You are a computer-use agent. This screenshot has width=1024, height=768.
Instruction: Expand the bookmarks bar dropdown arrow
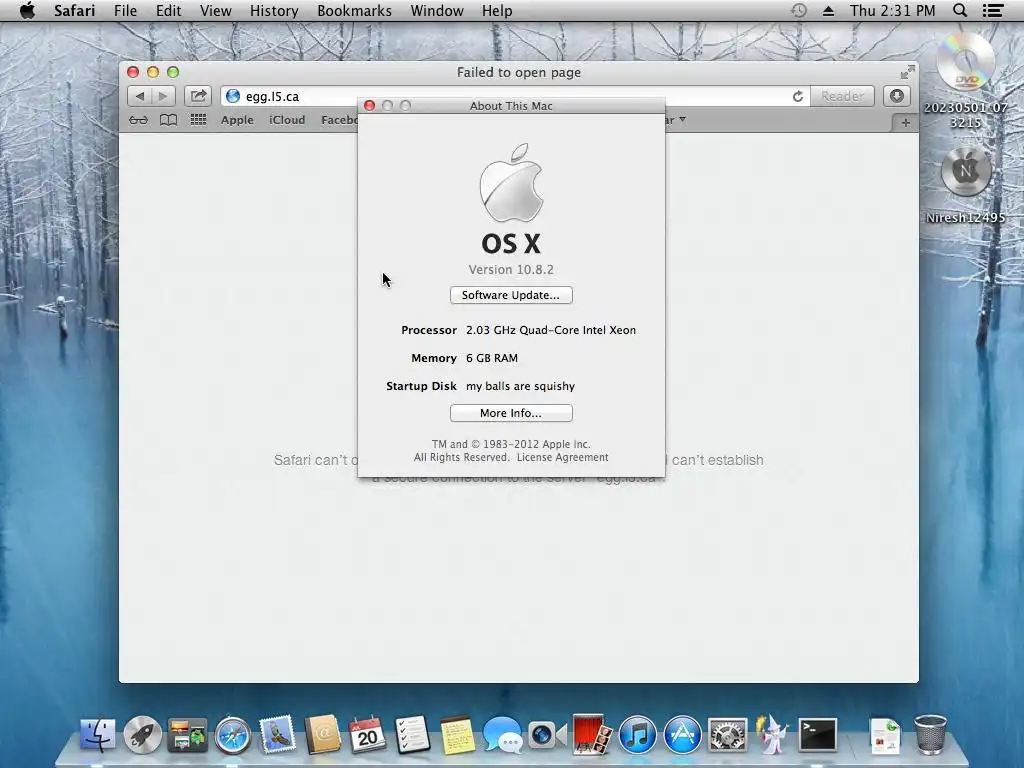coord(682,120)
